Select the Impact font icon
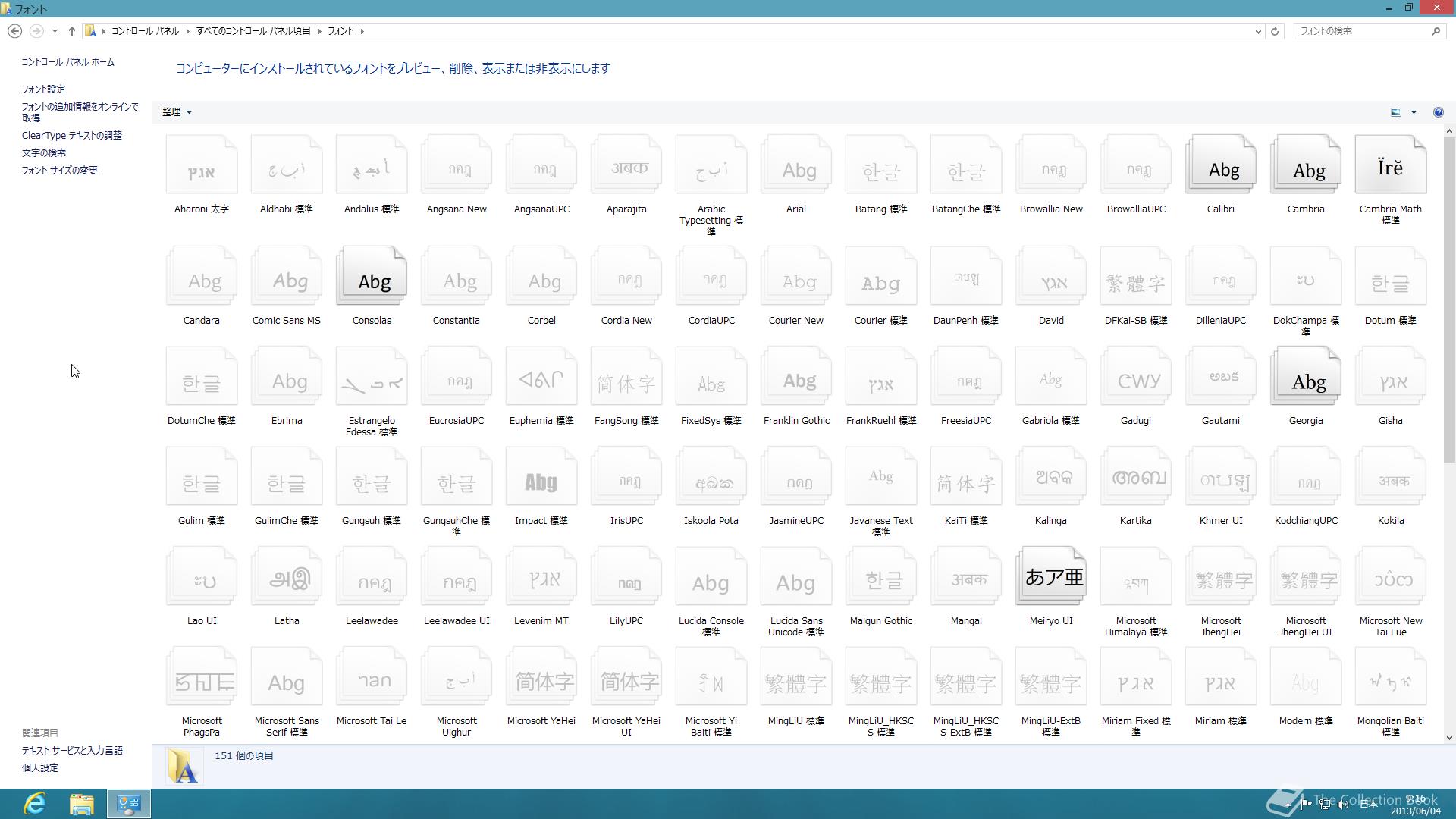Screen dimensions: 1456x819 541,477
